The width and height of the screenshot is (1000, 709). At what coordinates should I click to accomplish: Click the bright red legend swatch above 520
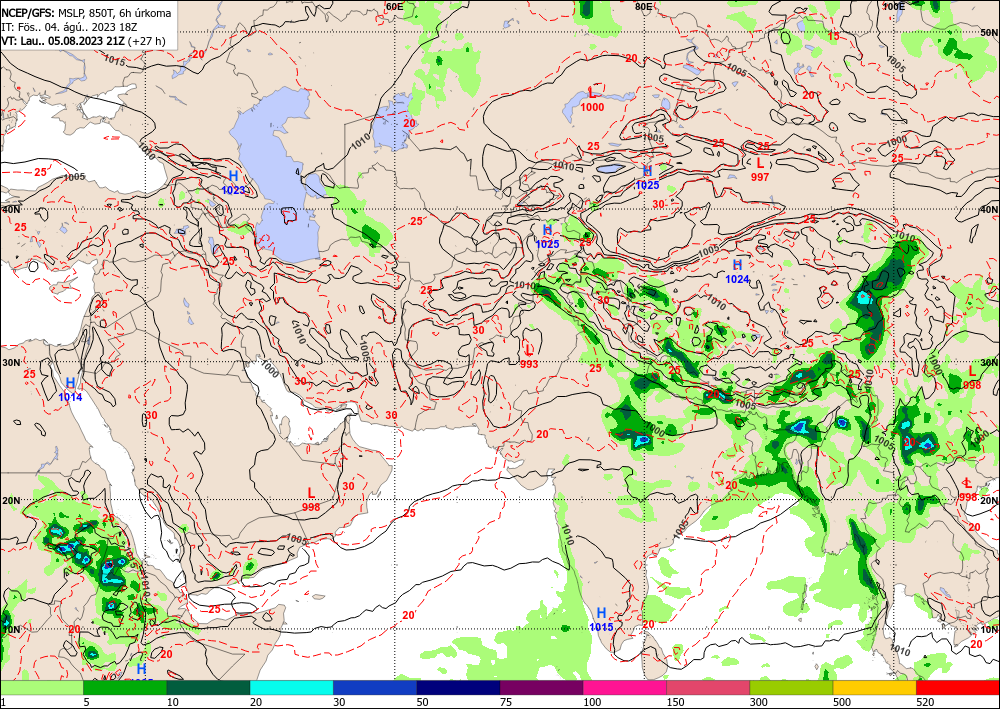pos(958,687)
